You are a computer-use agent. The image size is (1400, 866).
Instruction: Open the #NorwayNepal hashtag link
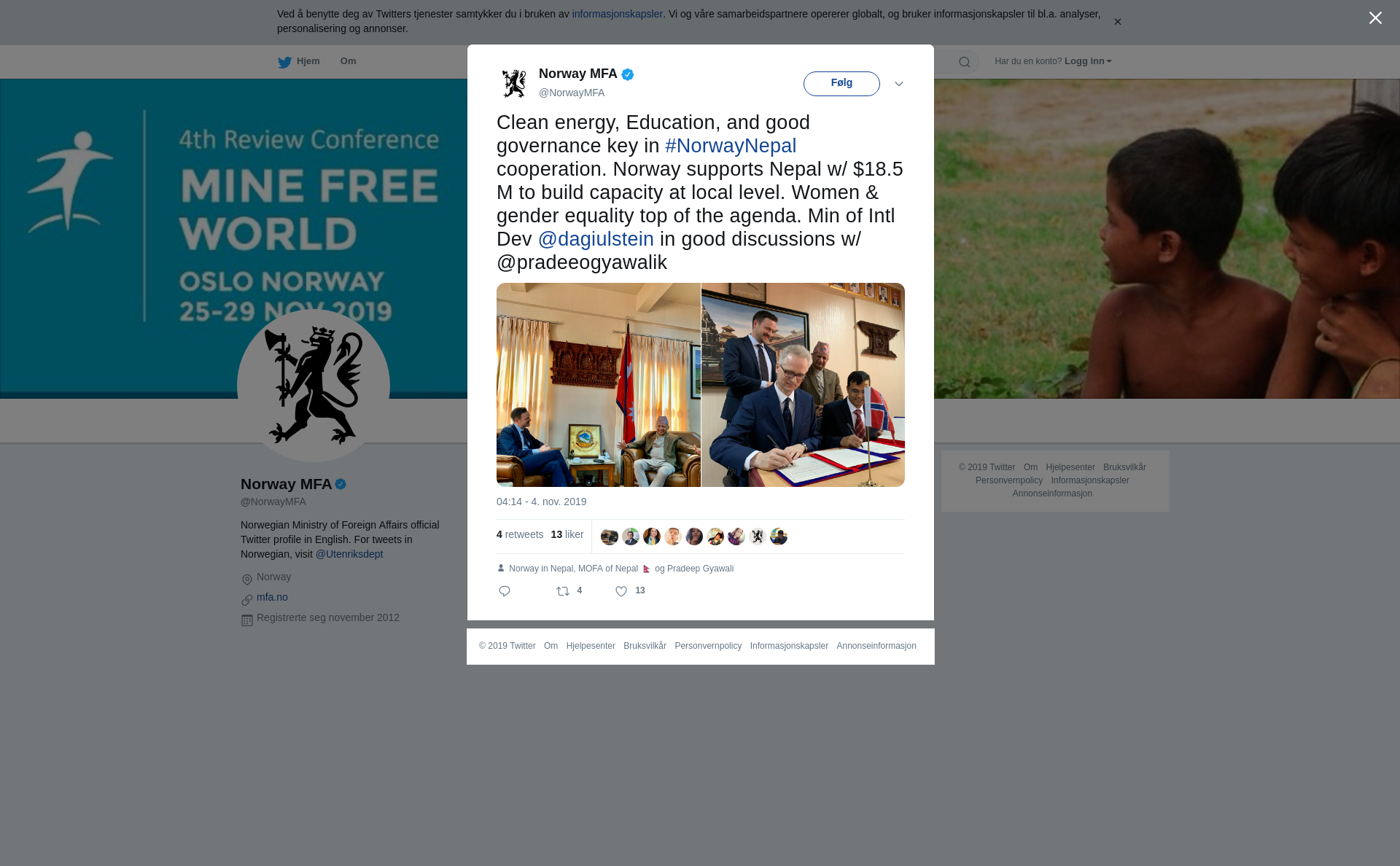(x=731, y=146)
